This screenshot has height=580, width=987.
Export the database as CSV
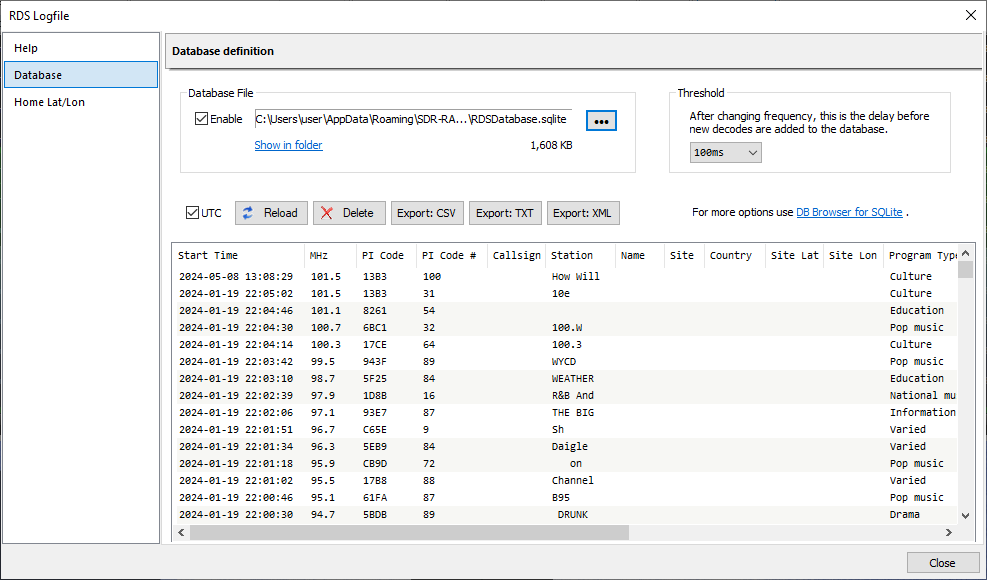pos(426,213)
